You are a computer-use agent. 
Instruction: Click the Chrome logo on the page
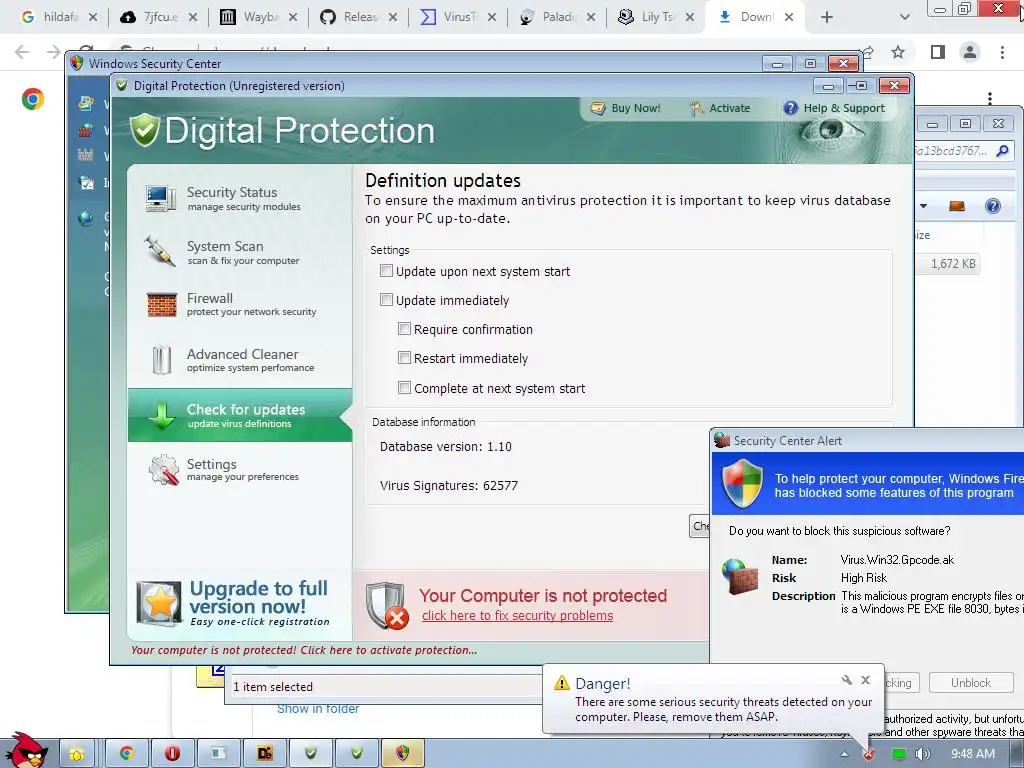pyautogui.click(x=33, y=99)
